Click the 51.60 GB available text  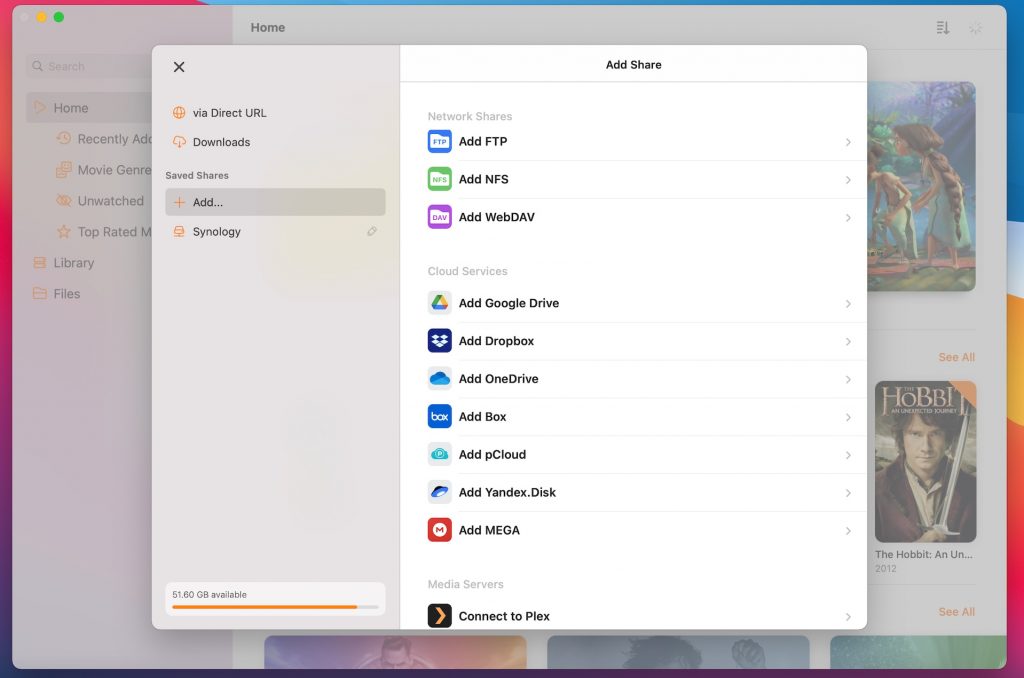[x=210, y=594]
